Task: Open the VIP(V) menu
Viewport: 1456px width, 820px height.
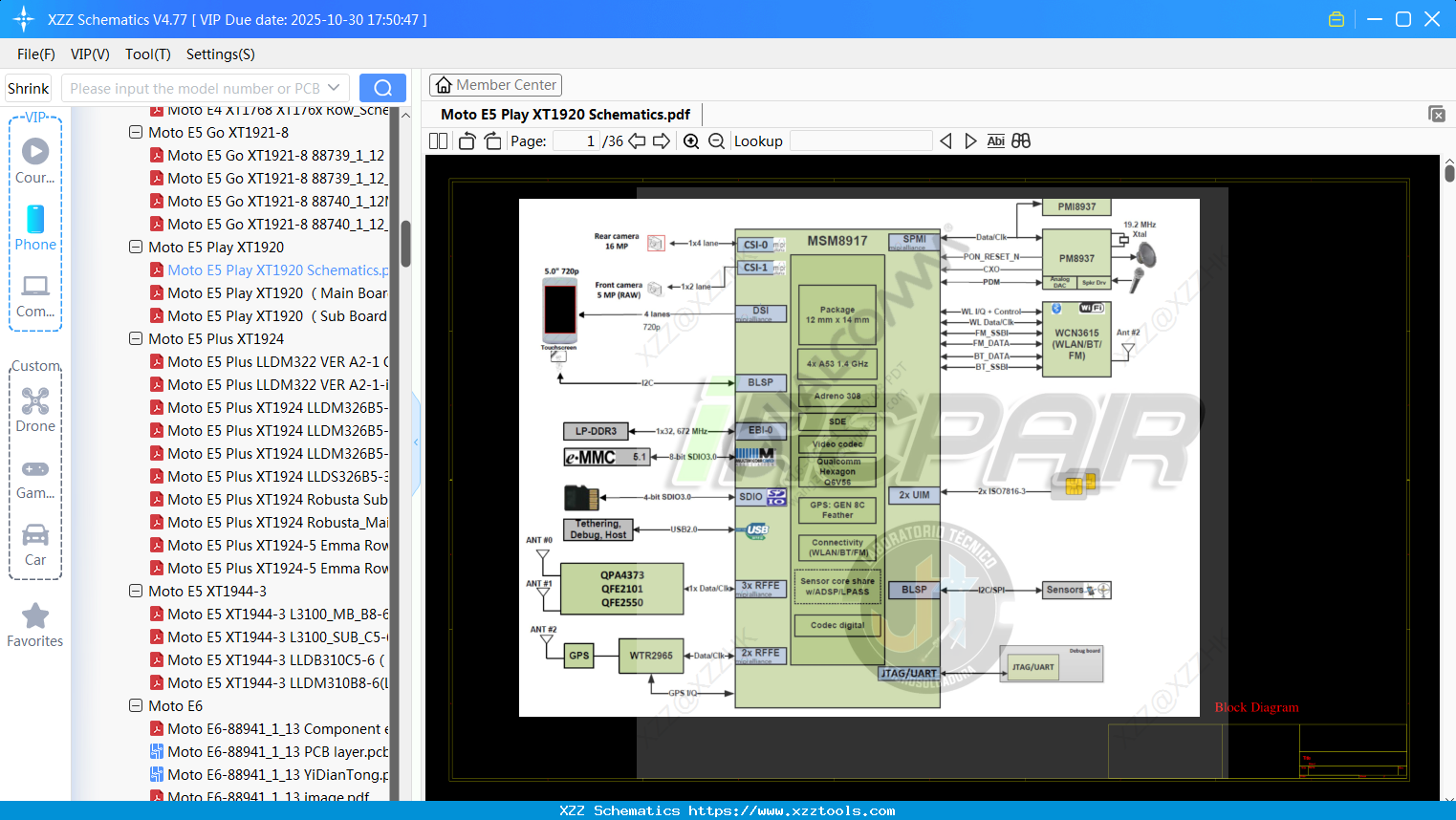Action: point(89,54)
